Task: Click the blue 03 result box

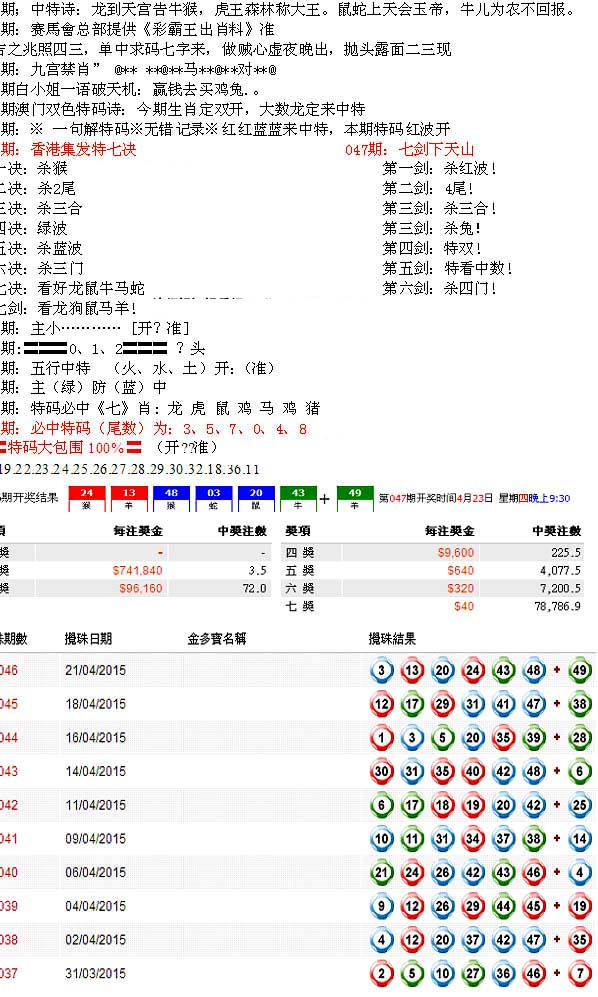Action: pos(214,498)
